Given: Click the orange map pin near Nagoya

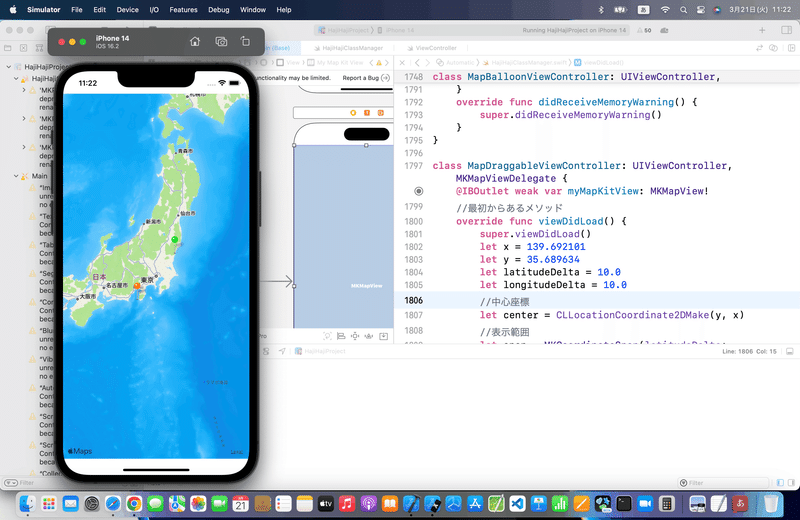Looking at the screenshot, I should coord(137,286).
